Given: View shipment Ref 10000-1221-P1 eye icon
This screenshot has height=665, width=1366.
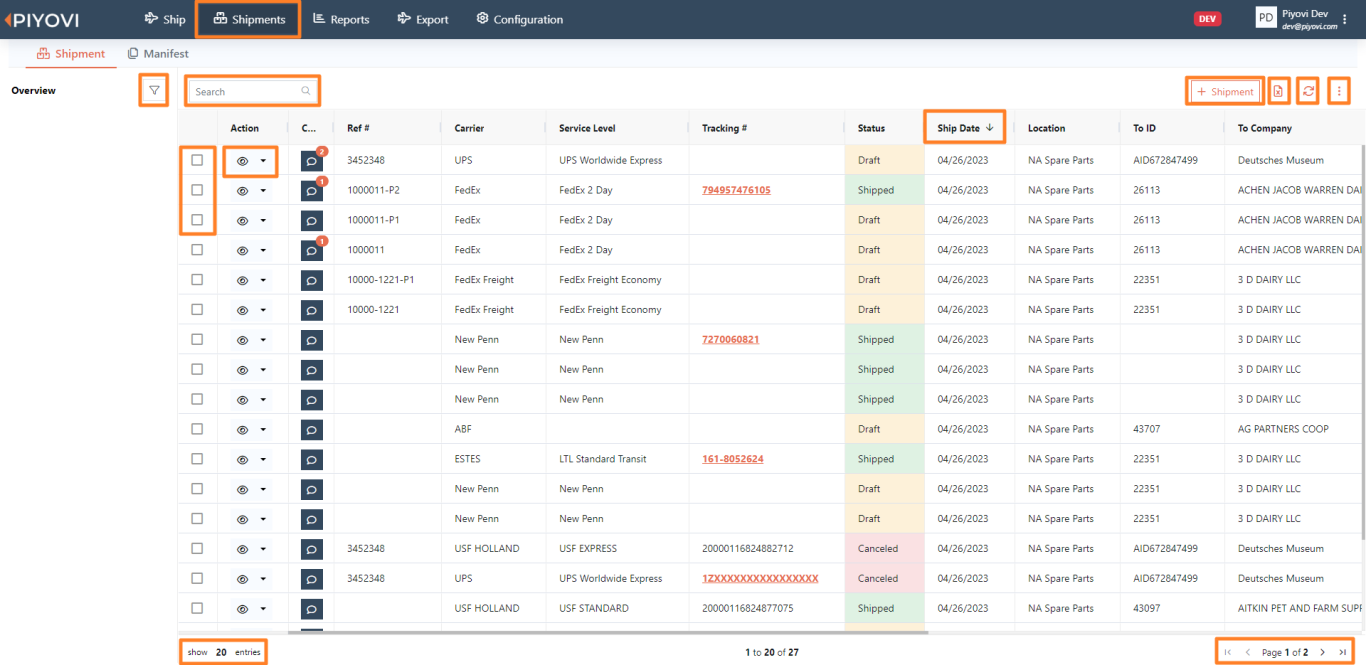Looking at the screenshot, I should 242,280.
